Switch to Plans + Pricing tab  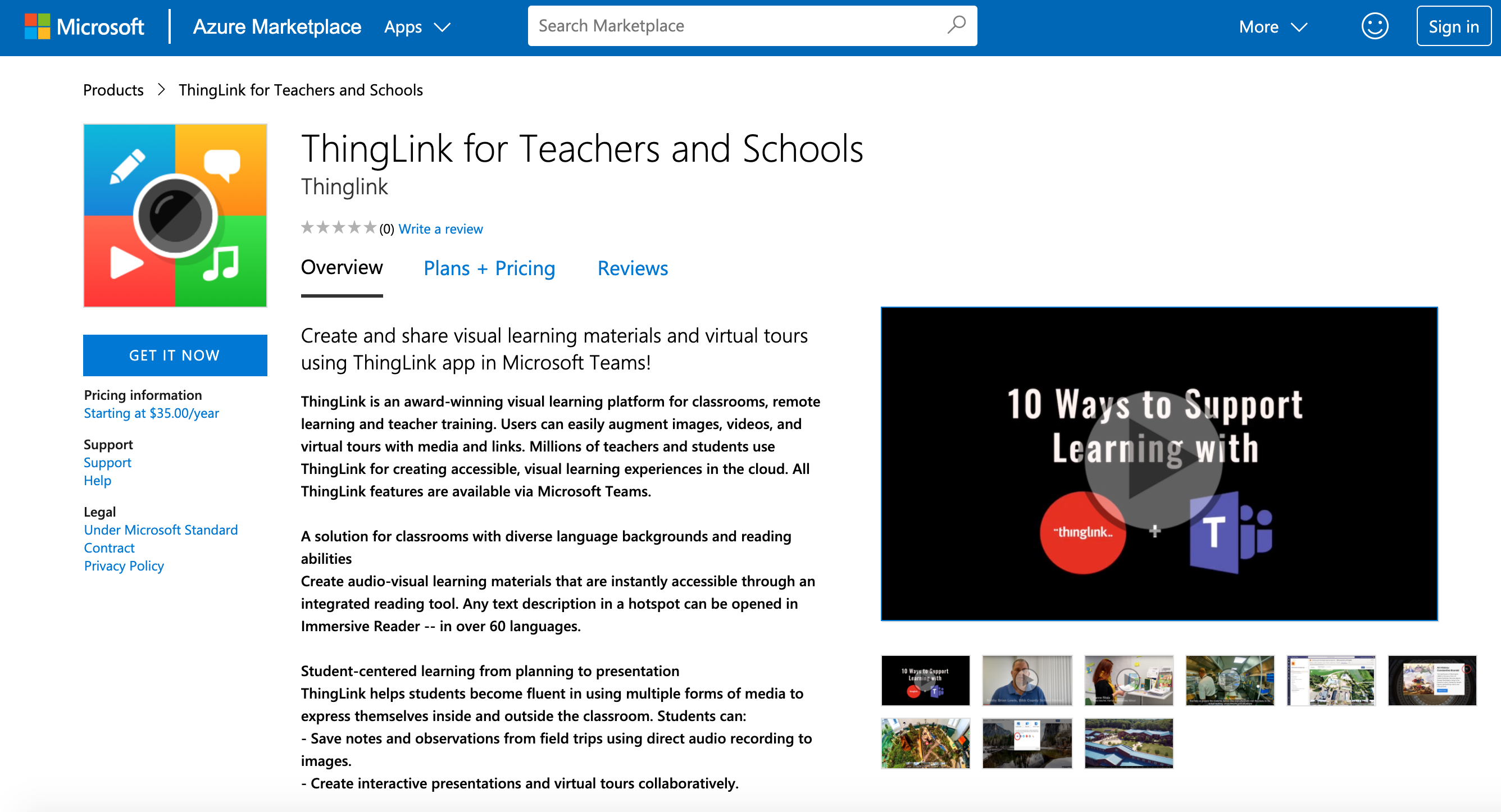click(489, 268)
